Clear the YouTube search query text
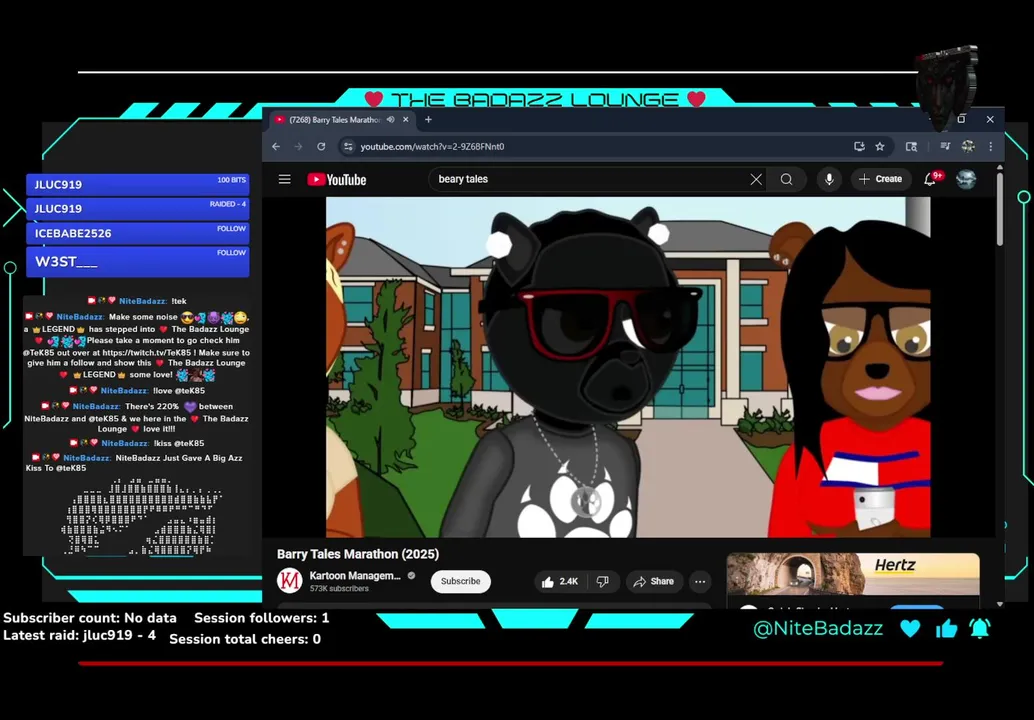 [x=756, y=179]
